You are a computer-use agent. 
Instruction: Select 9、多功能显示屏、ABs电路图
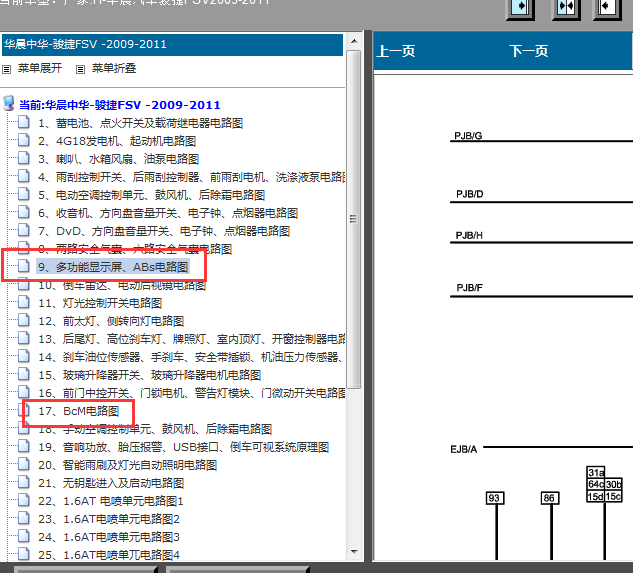coord(113,267)
